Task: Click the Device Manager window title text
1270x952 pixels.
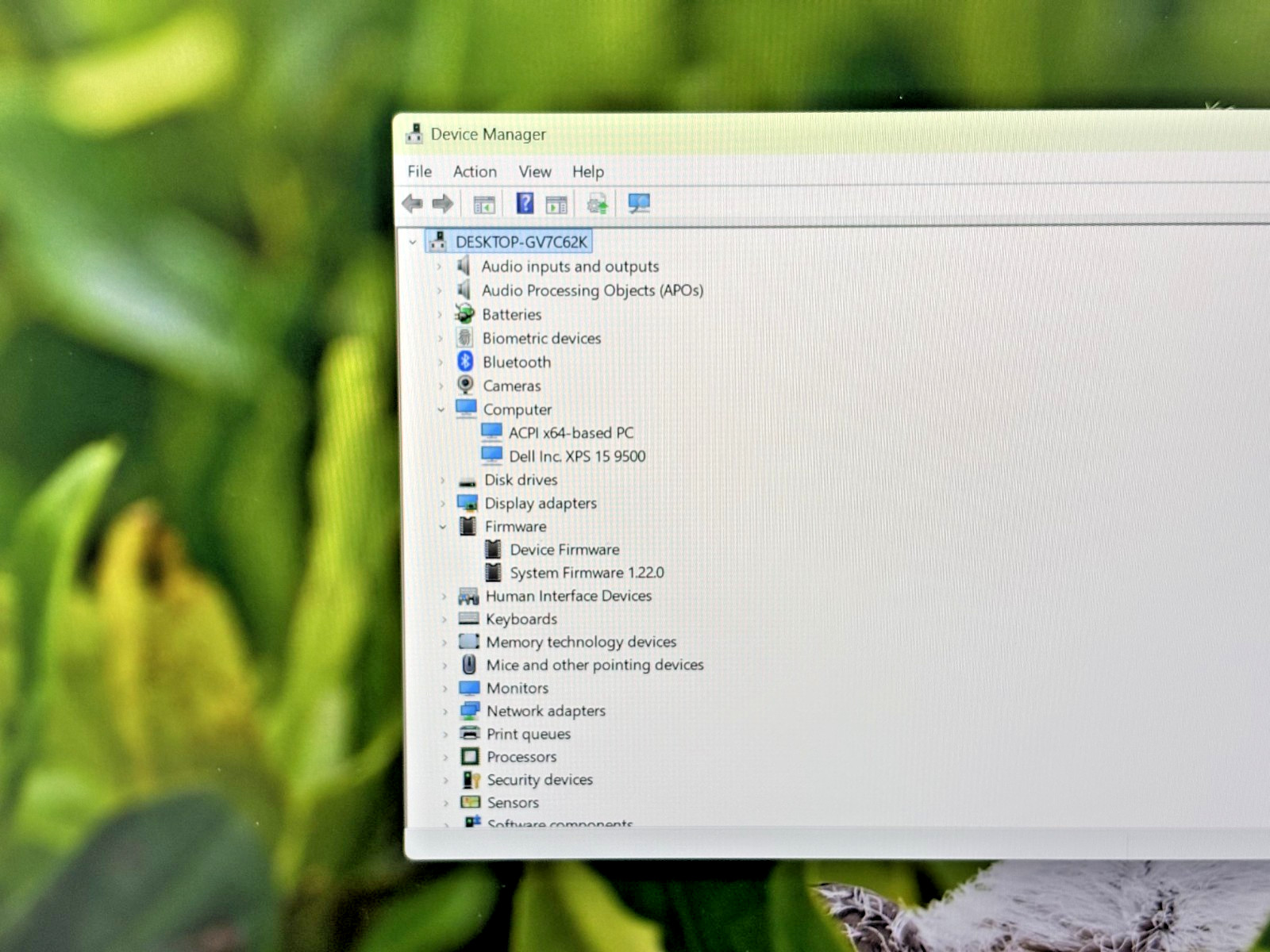Action: point(488,134)
